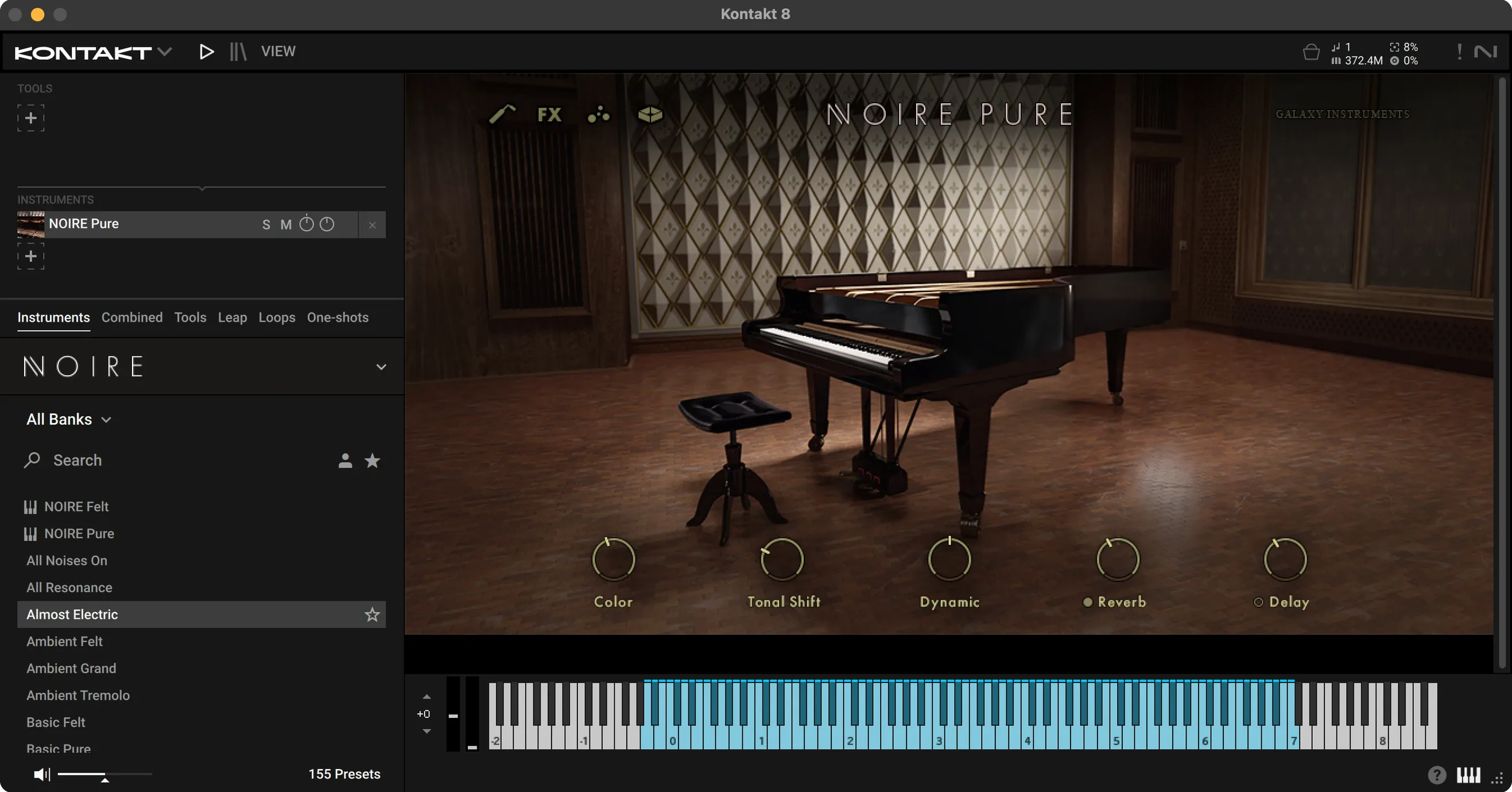Viewport: 1512px width, 792px height.
Task: Filter by favorites star icon
Action: (372, 460)
